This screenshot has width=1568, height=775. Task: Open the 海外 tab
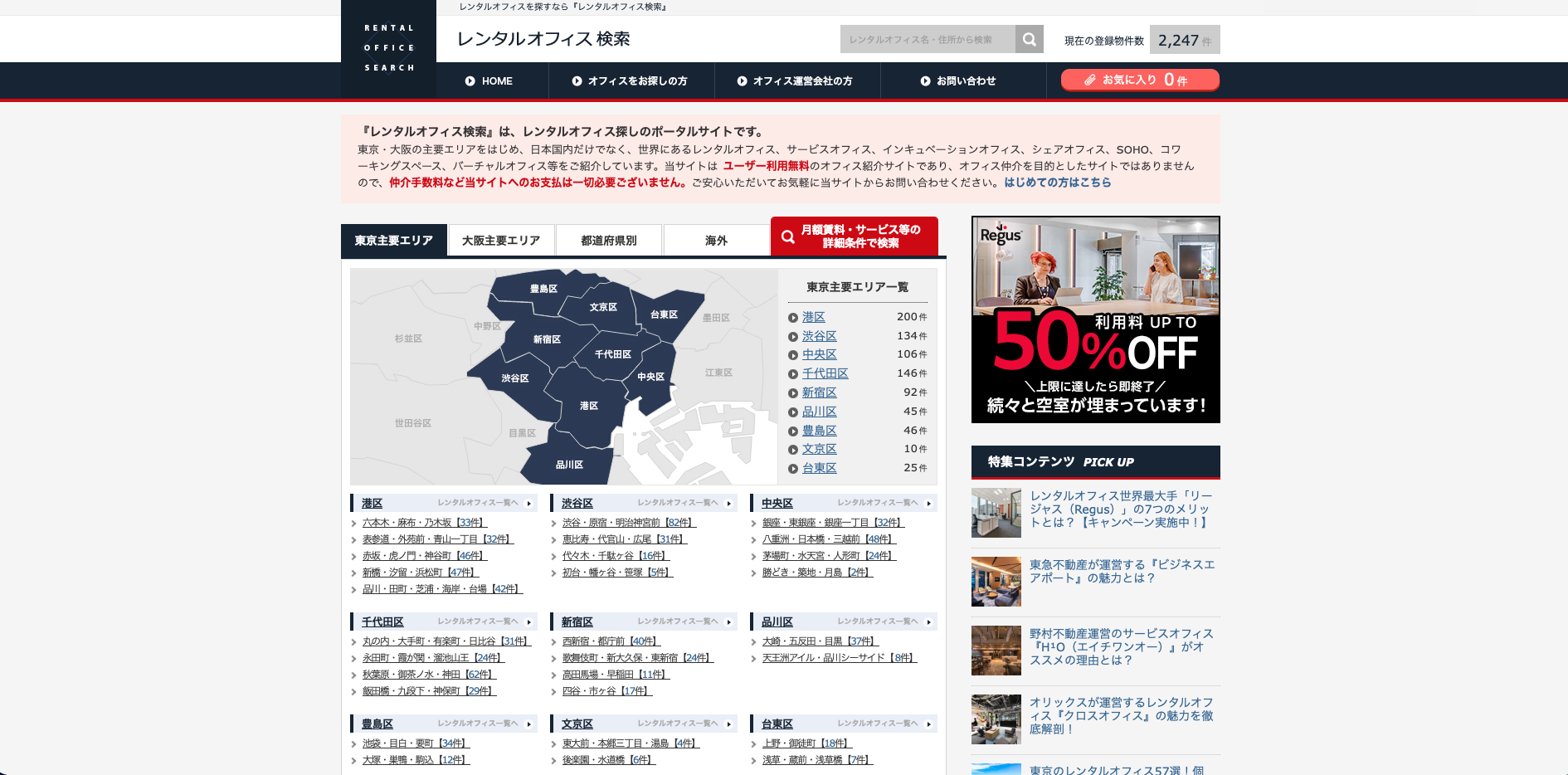coord(716,241)
